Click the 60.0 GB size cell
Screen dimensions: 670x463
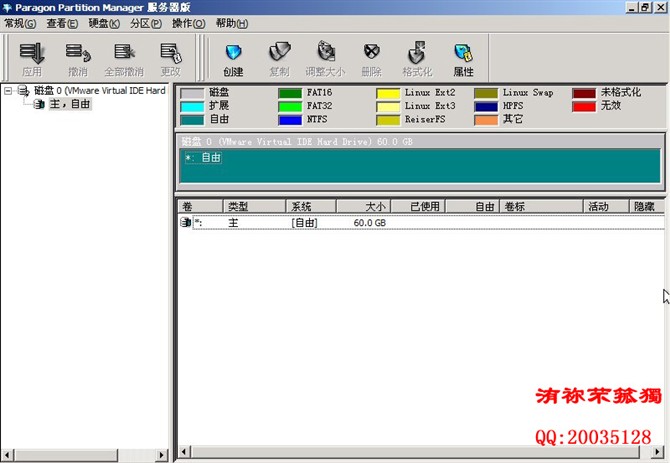370,223
